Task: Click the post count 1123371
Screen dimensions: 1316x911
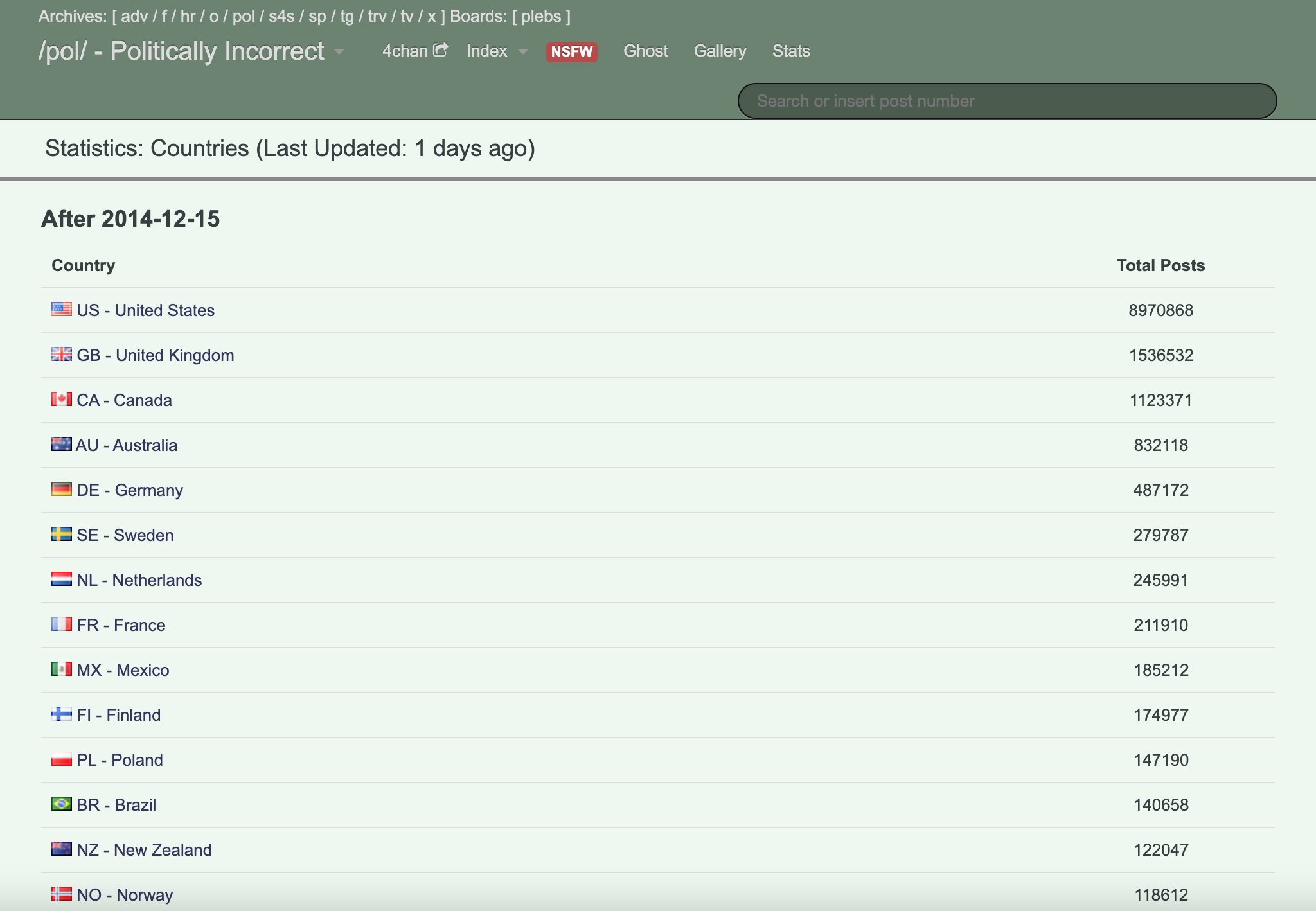Action: click(1160, 400)
